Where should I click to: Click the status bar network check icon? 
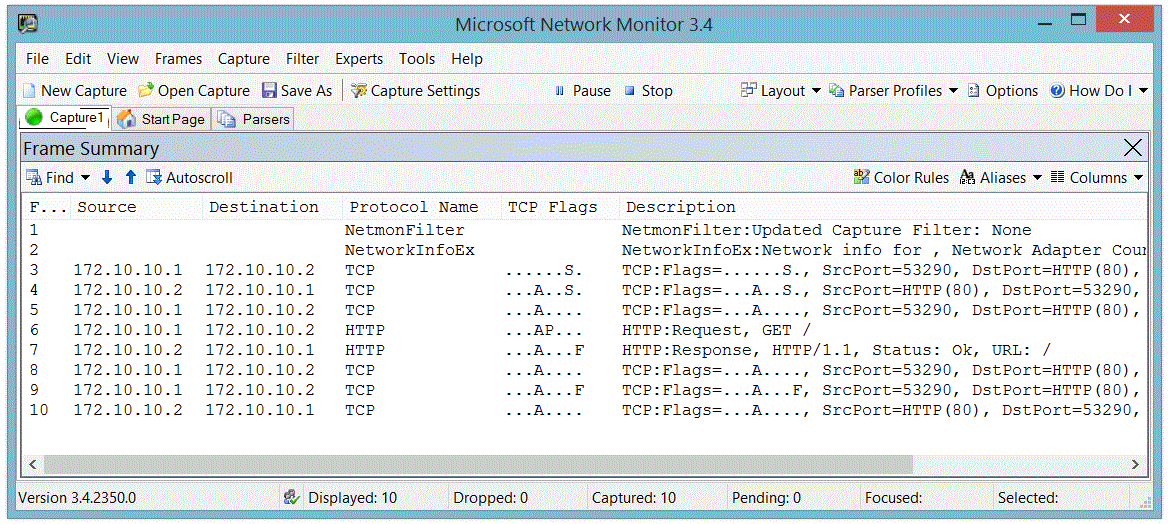(291, 497)
